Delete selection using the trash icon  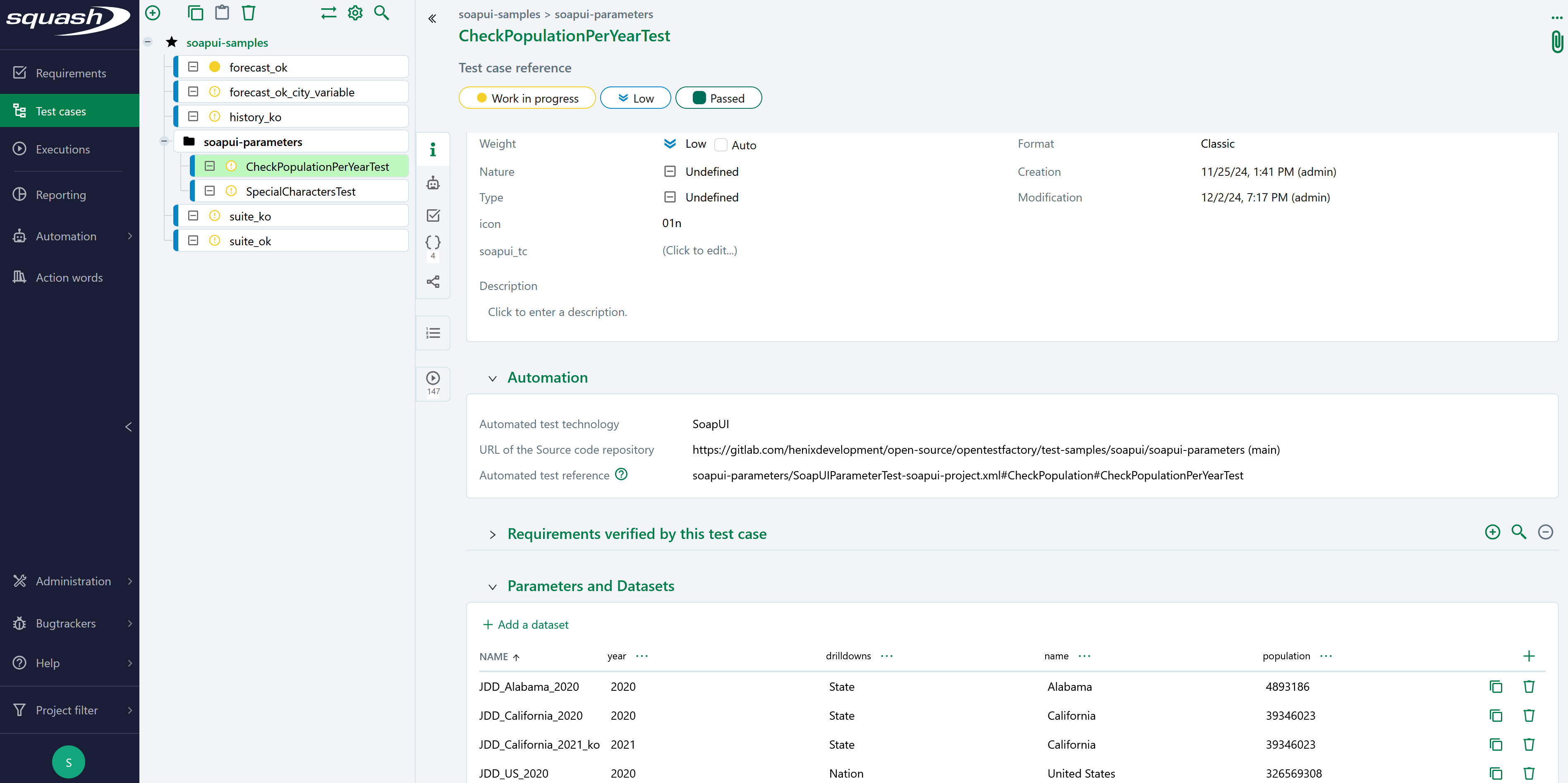pos(248,12)
